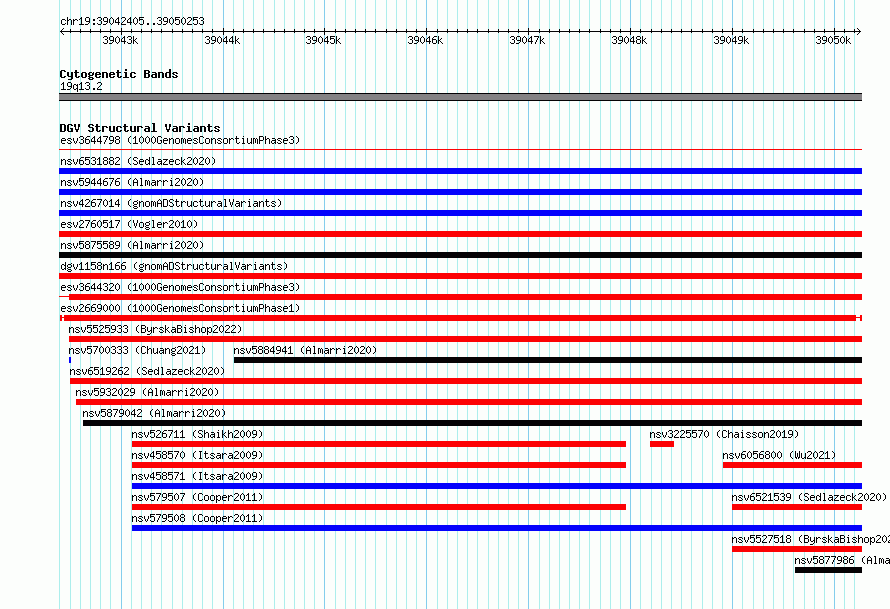Open the nsv458571 (Itsara2009) label
Screen dimensions: 890x609
click(197, 476)
